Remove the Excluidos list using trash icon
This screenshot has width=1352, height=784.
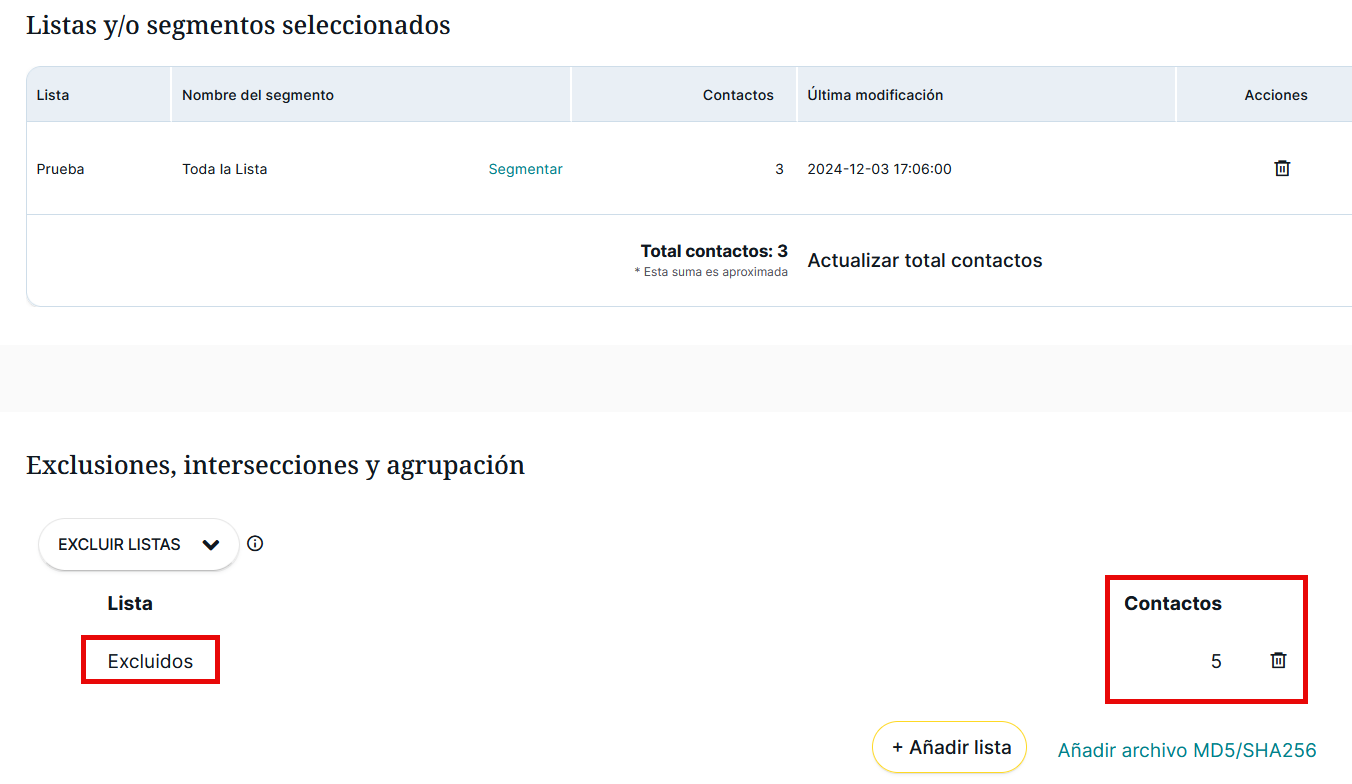click(1278, 660)
